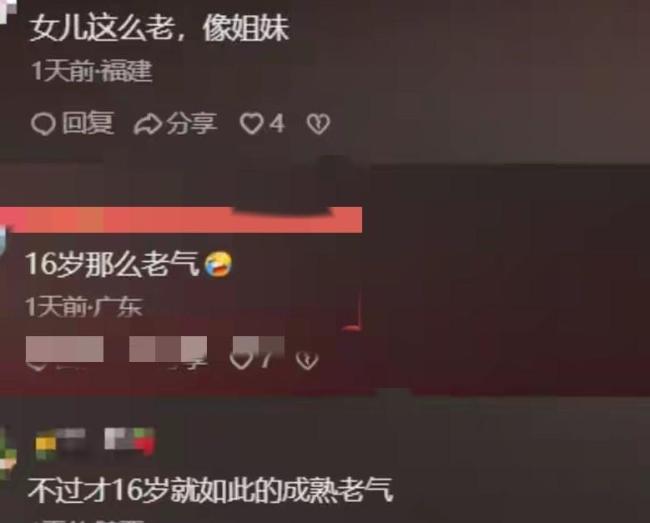
Task: Select the comment text 女儿这么老,像姐妹
Action: coord(159,28)
